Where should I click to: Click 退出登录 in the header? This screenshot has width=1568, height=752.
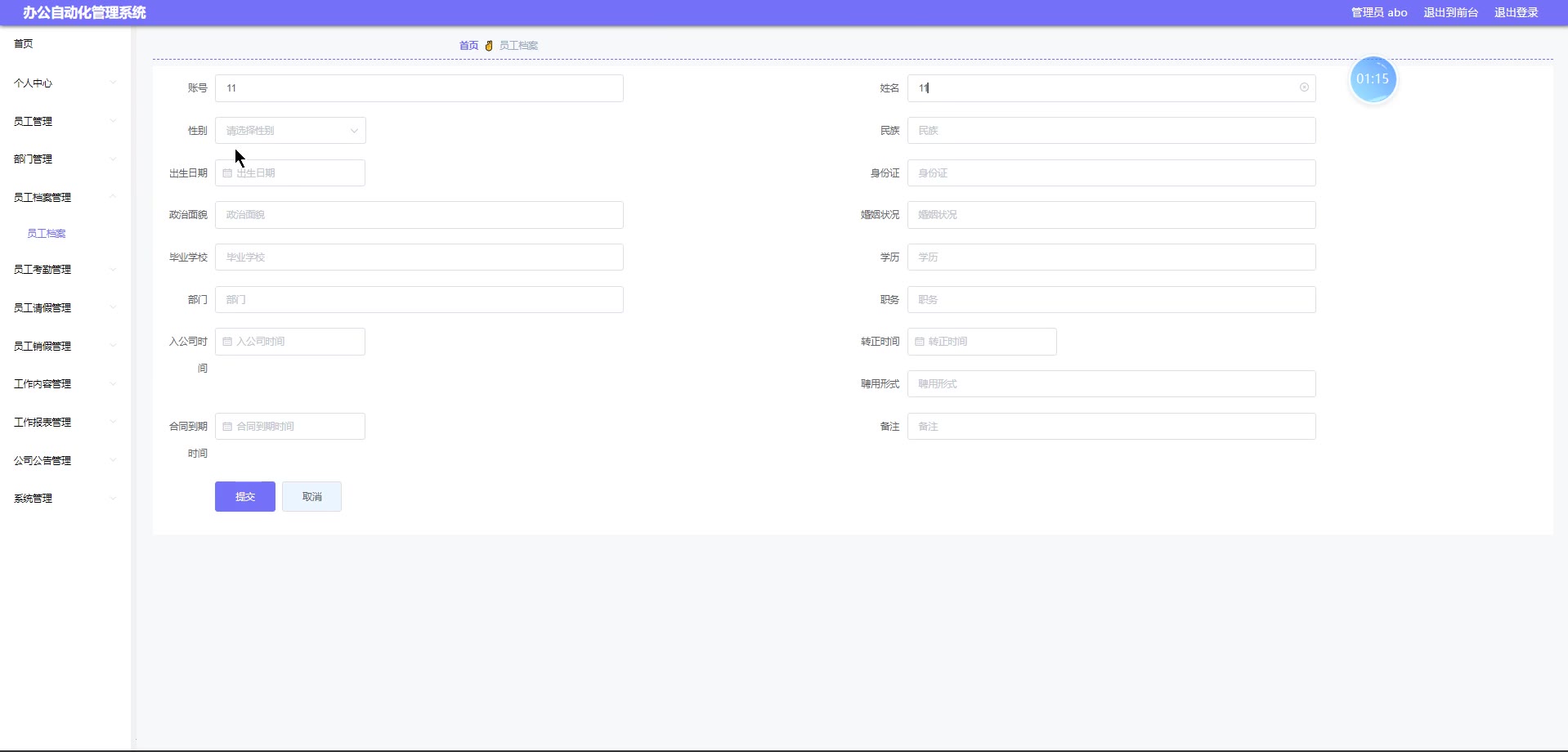click(x=1516, y=12)
